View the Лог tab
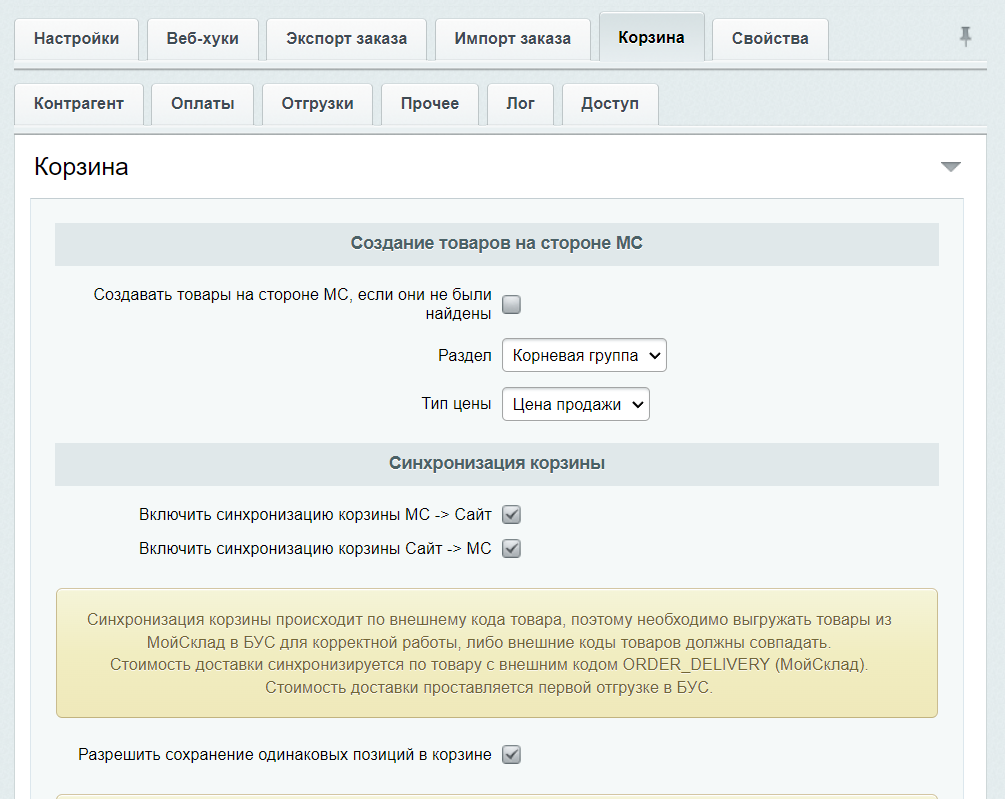Viewport: 1005px width, 799px height. click(x=520, y=103)
